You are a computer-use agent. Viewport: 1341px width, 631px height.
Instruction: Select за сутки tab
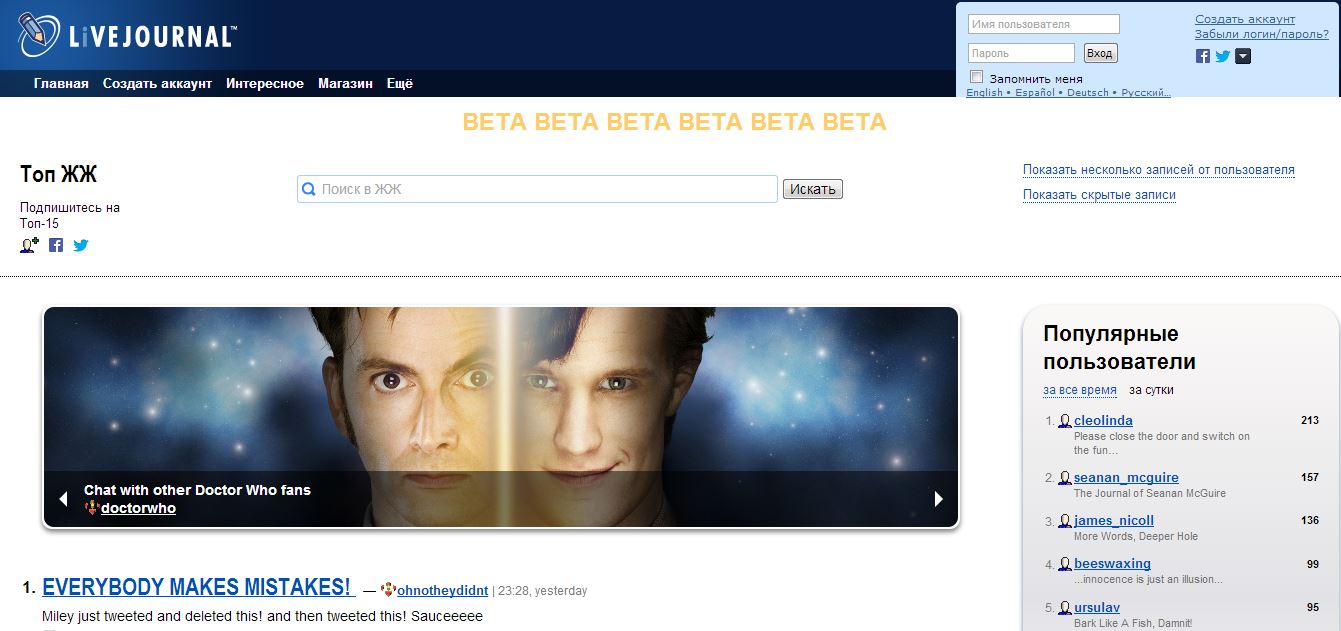click(1152, 390)
